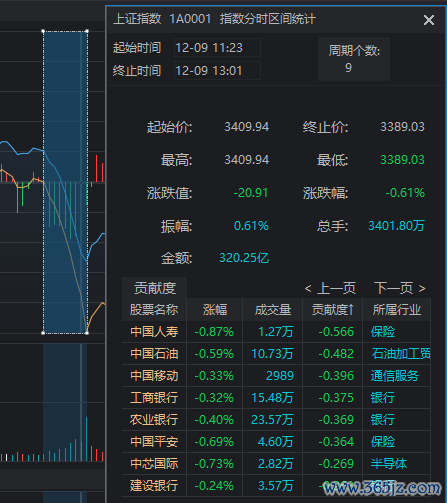The image size is (447, 503).
Task: Open the 半导体 industry link
Action: [389, 464]
